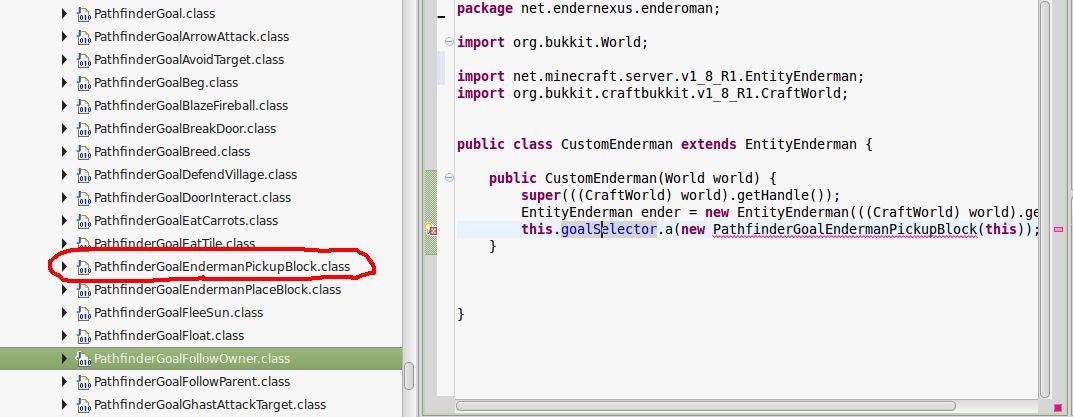
Task: Collapse the CustomEnderman constructor fold toggle
Action: [449, 177]
